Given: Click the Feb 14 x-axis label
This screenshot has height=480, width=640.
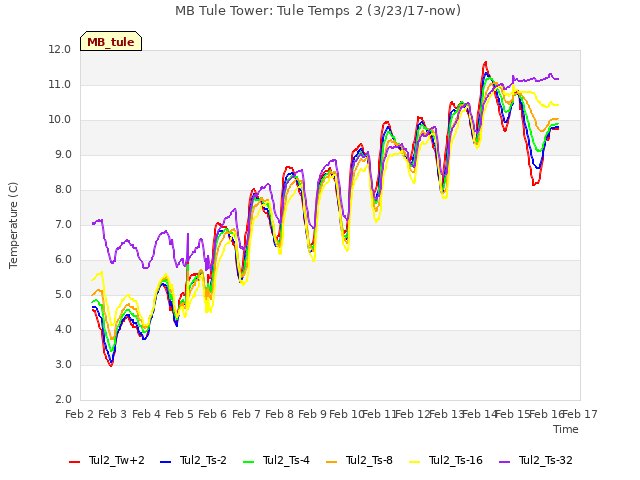Looking at the screenshot, I should pos(480,414).
